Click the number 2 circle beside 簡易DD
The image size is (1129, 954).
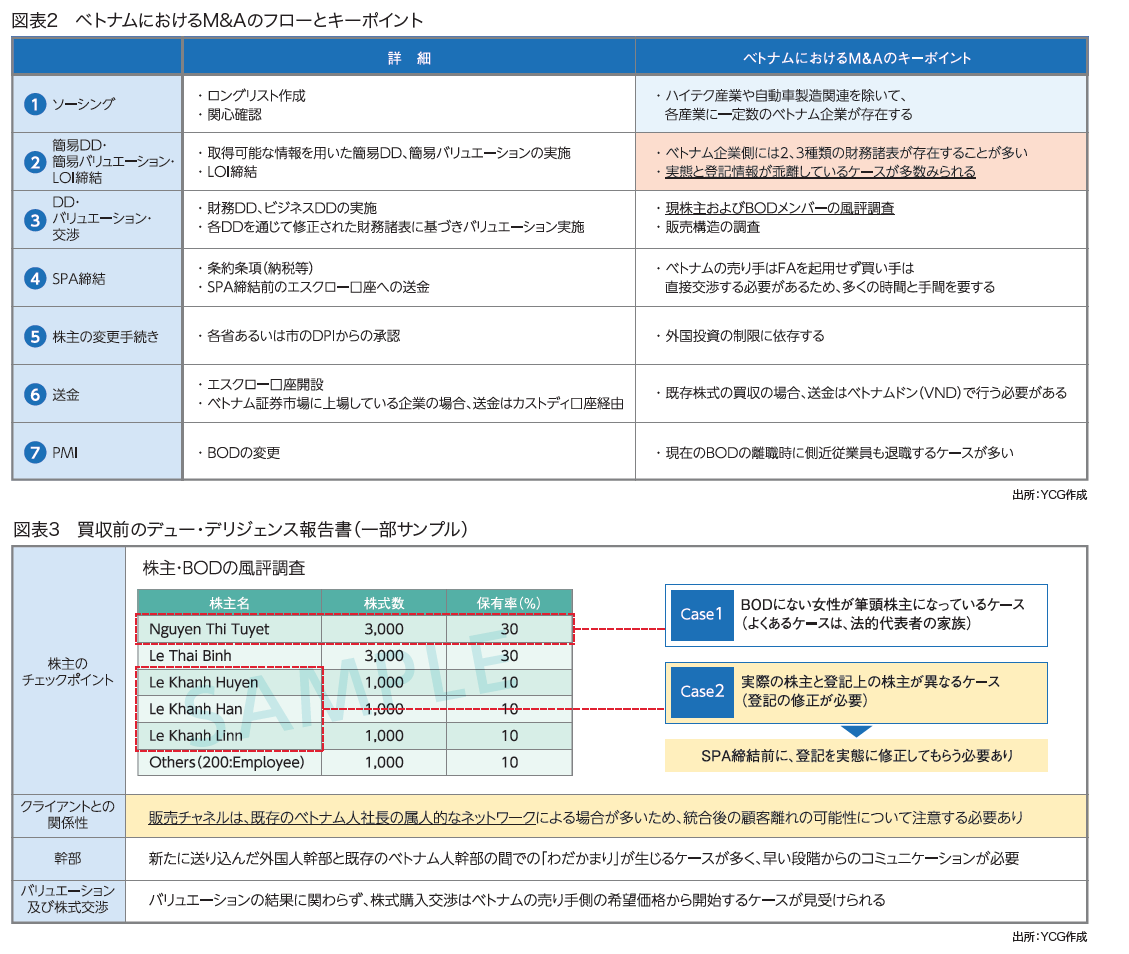[x=35, y=162]
